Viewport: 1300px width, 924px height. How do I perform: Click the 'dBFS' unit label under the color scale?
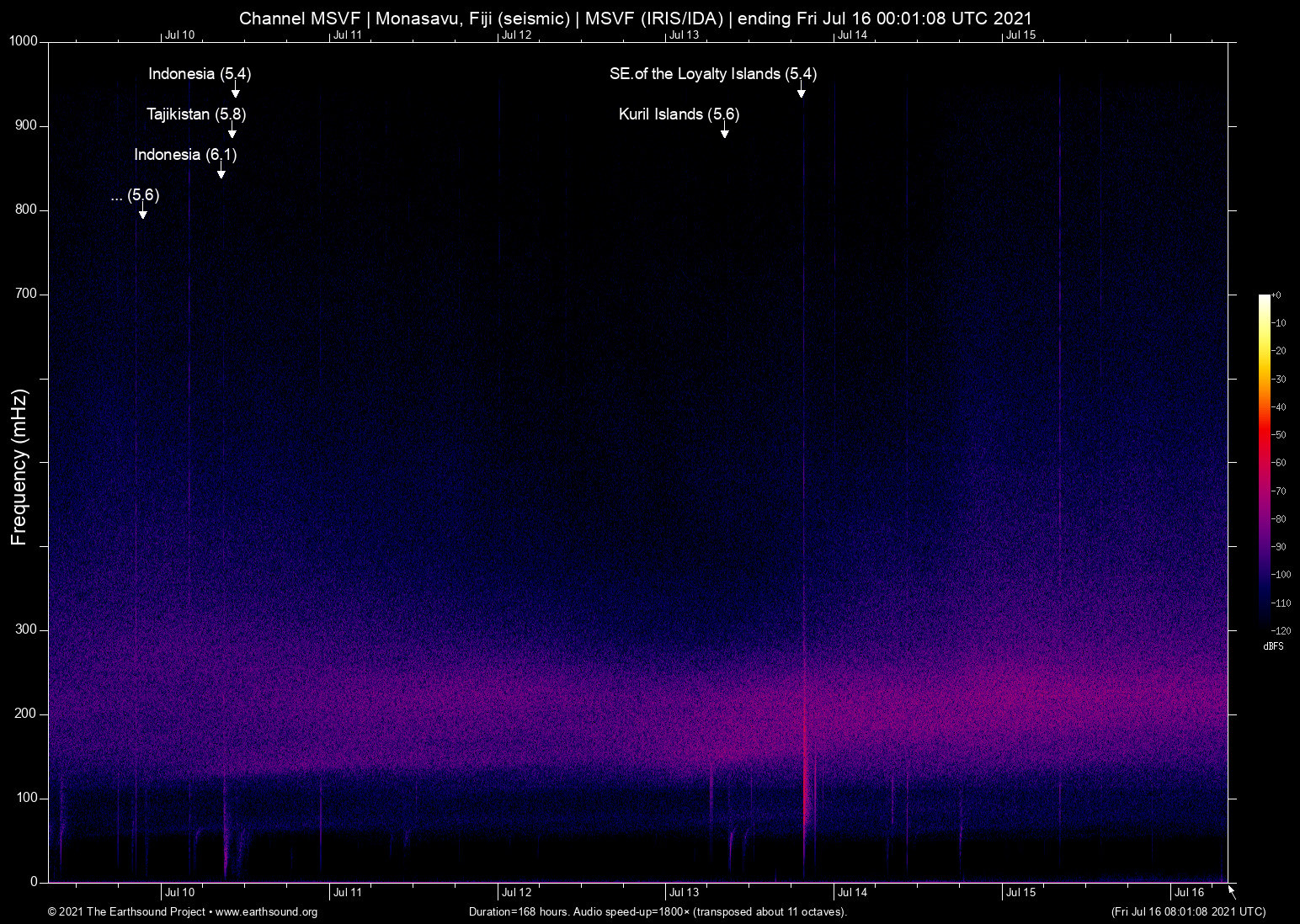click(x=1273, y=646)
